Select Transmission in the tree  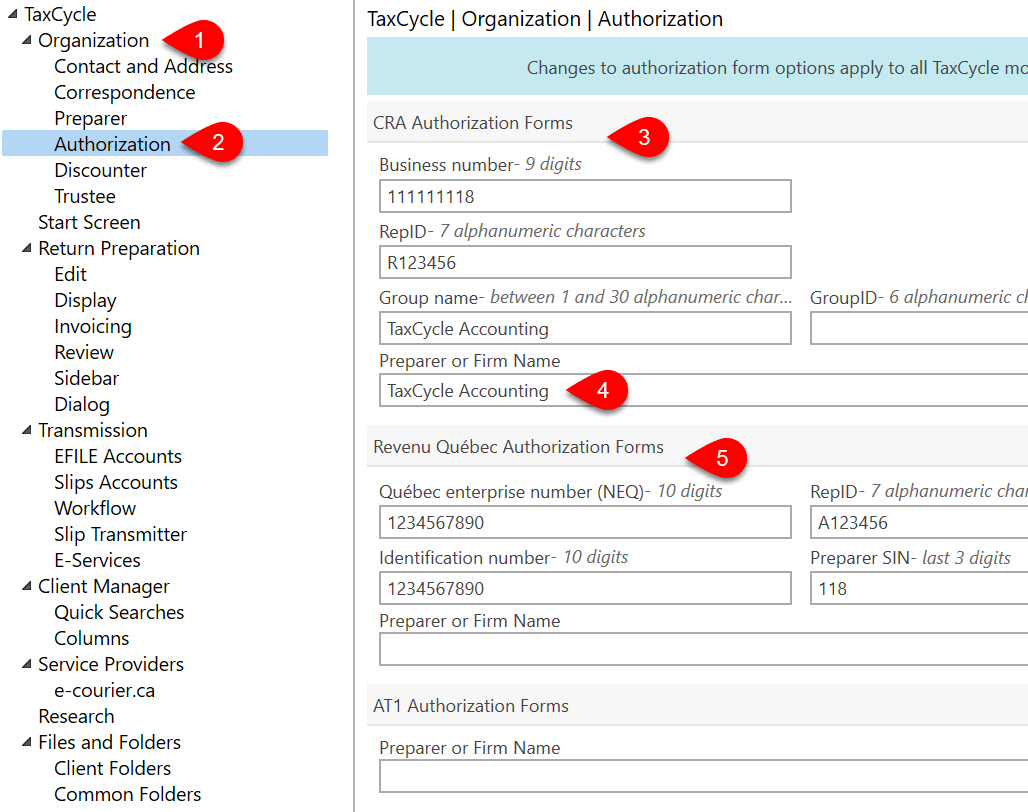[92, 430]
